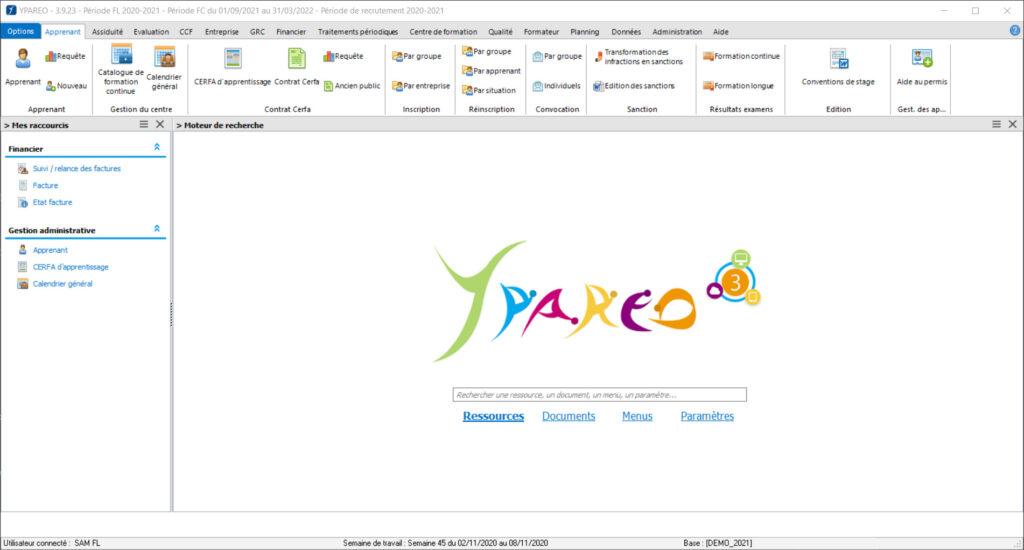Click the Base : [DEMO_2021] status text
This screenshot has width=1024, height=550.
(718, 543)
